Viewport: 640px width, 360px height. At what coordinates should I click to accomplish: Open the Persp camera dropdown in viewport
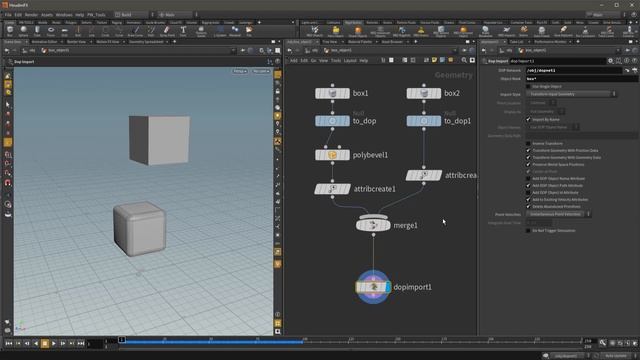pyautogui.click(x=240, y=71)
